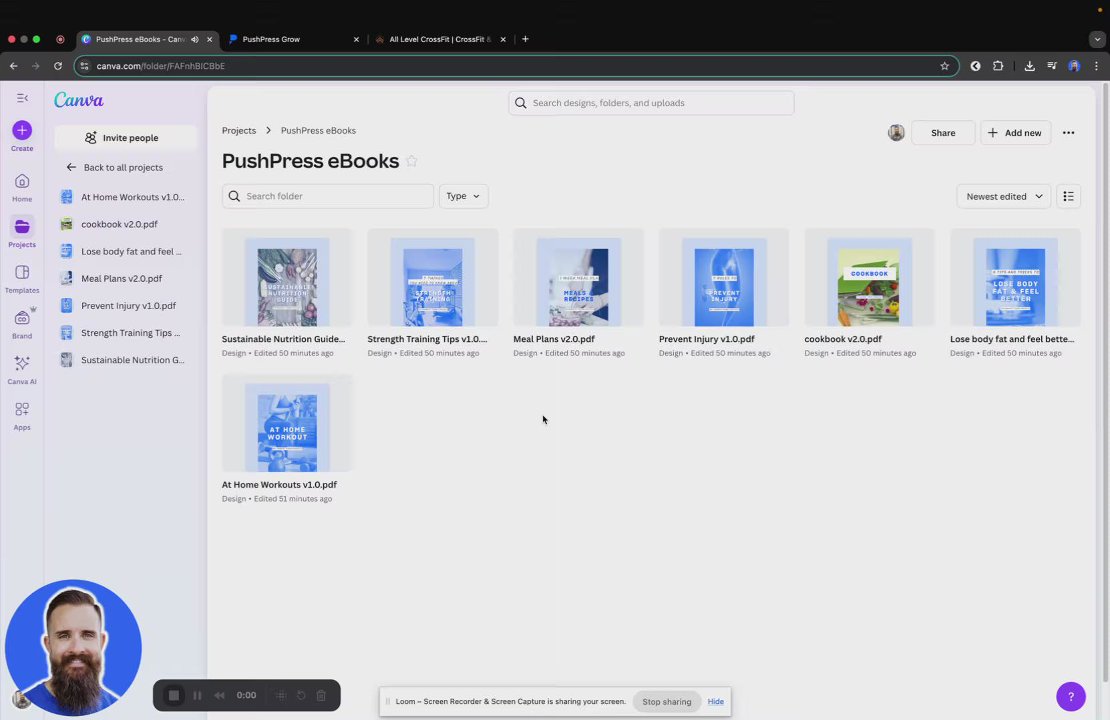Open the purple help question button

coord(1070,697)
